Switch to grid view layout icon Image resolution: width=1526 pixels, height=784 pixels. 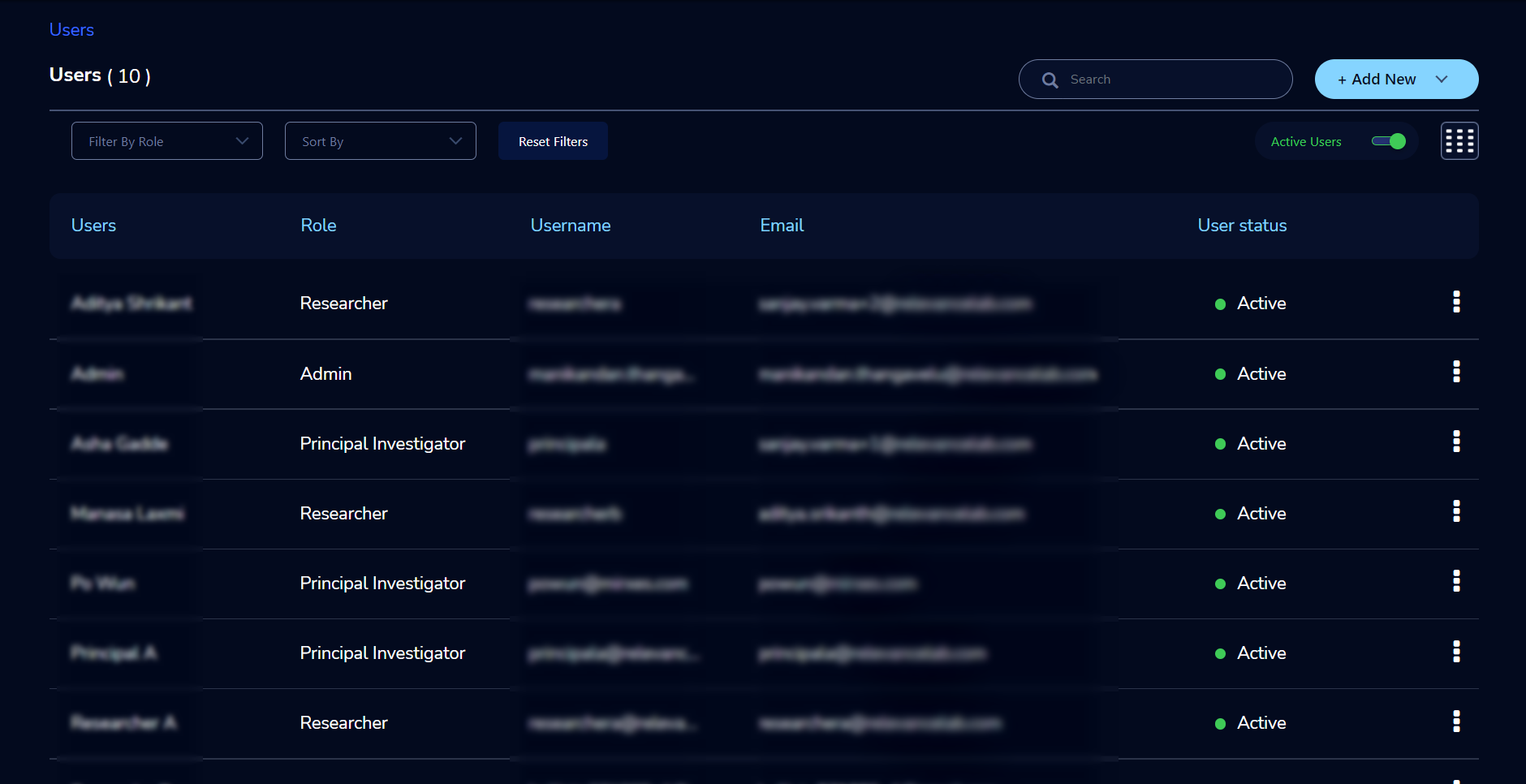pyautogui.click(x=1459, y=141)
